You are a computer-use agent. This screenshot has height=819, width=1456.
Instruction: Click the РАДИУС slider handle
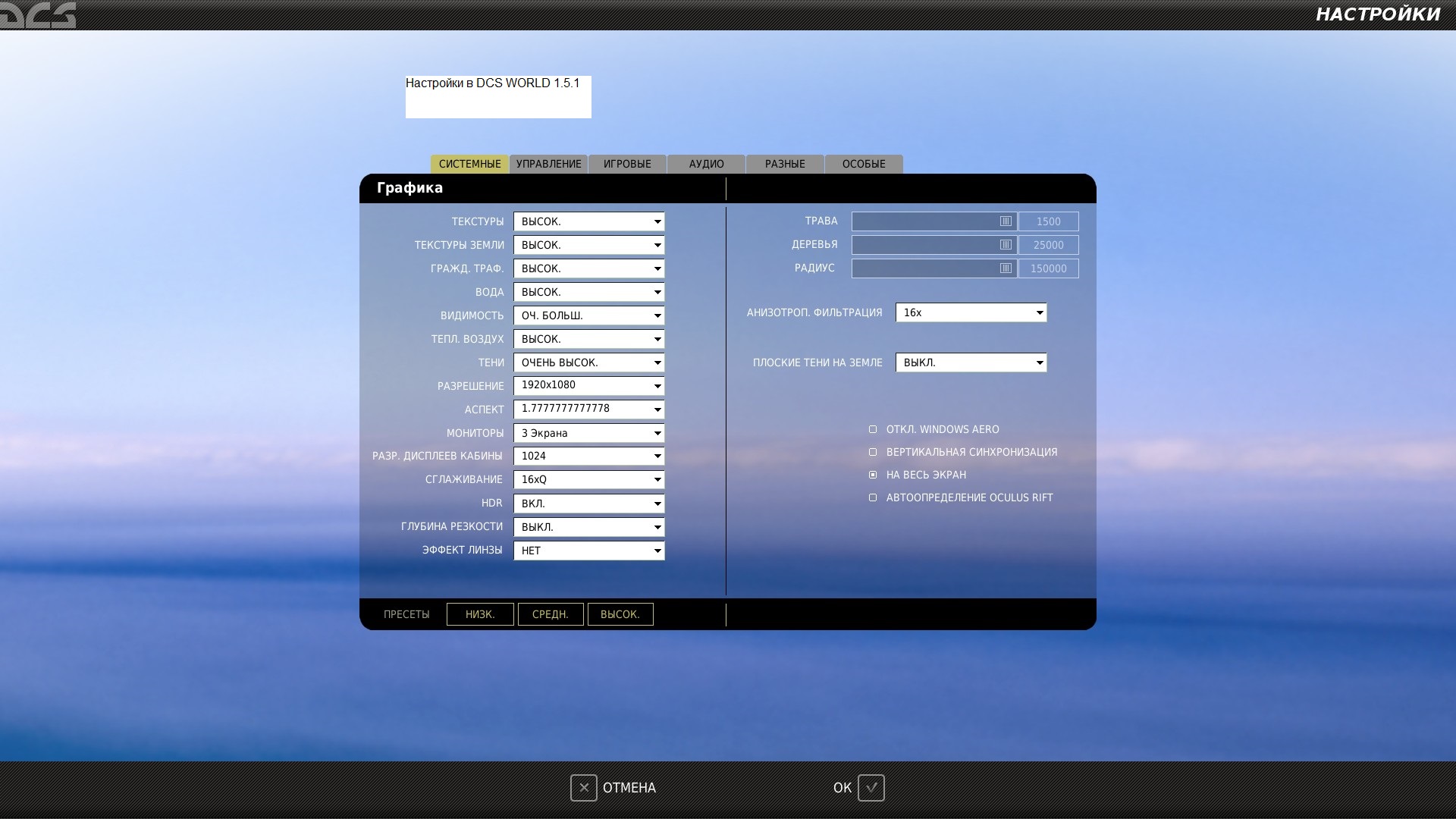click(1006, 268)
